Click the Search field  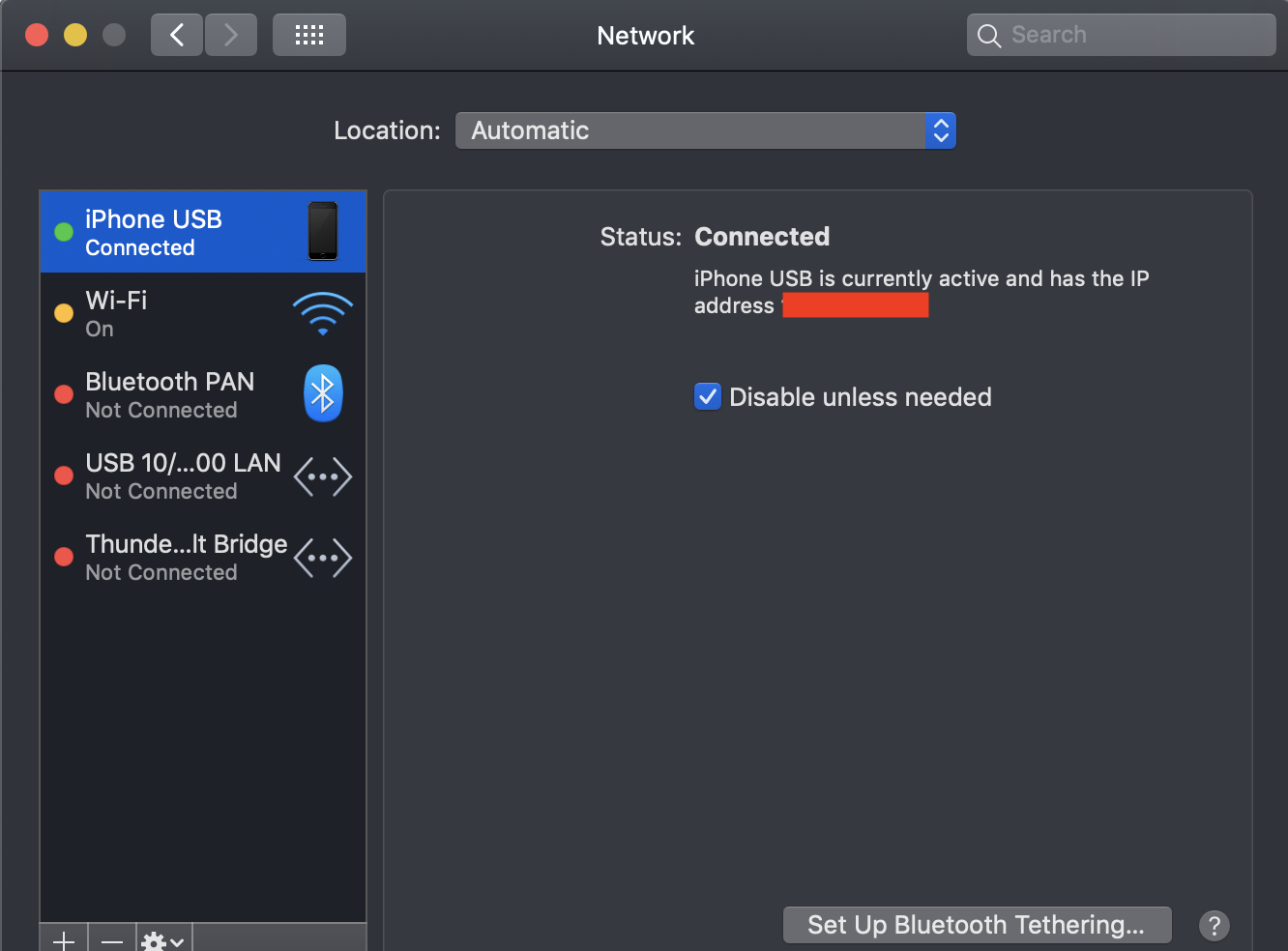coord(1122,35)
